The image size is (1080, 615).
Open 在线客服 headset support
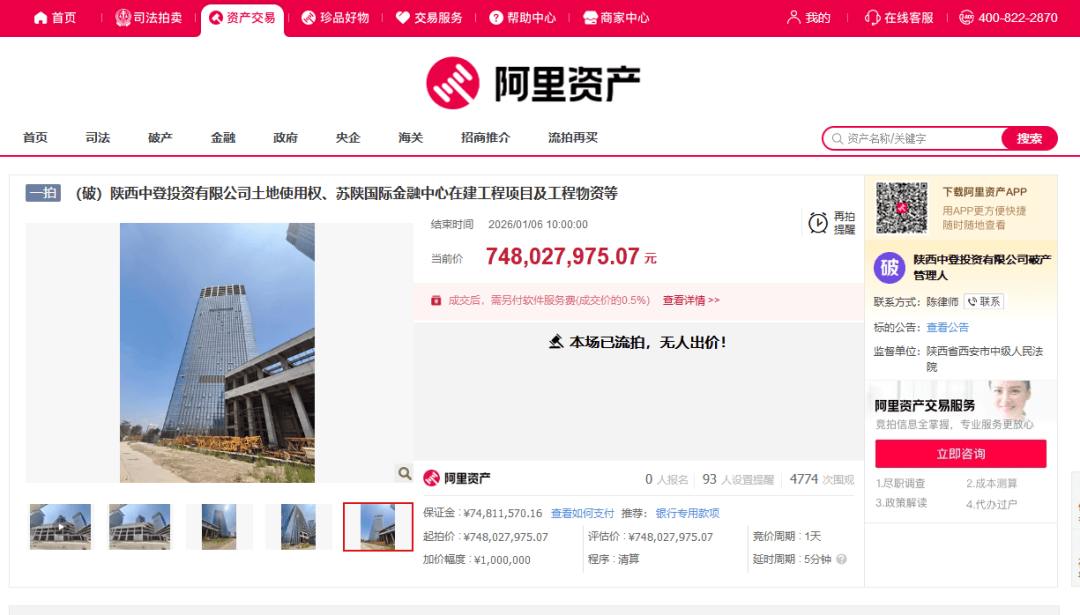coord(898,18)
